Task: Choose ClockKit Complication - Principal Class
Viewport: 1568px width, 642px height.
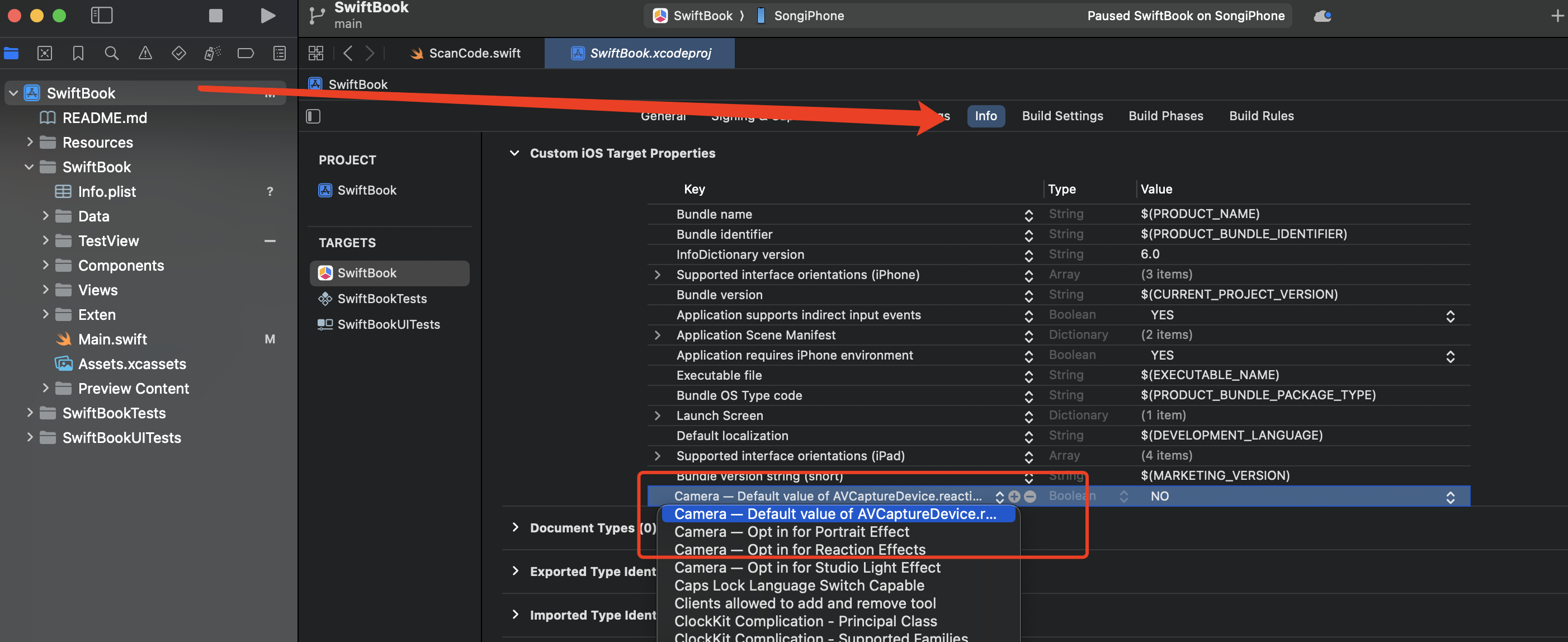Action: click(x=838, y=621)
